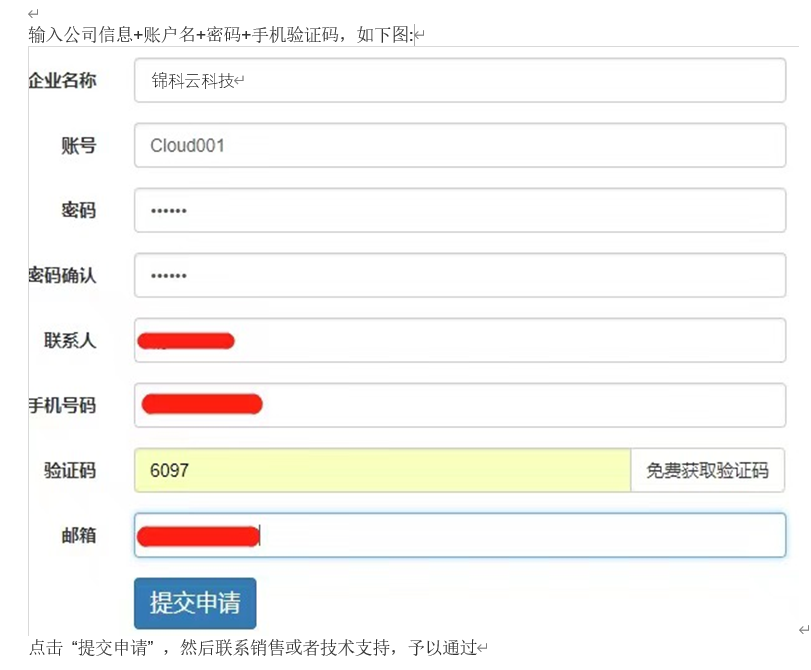Click the 邮箱 email input field
Viewport: 811px width, 670px height.
click(460, 535)
